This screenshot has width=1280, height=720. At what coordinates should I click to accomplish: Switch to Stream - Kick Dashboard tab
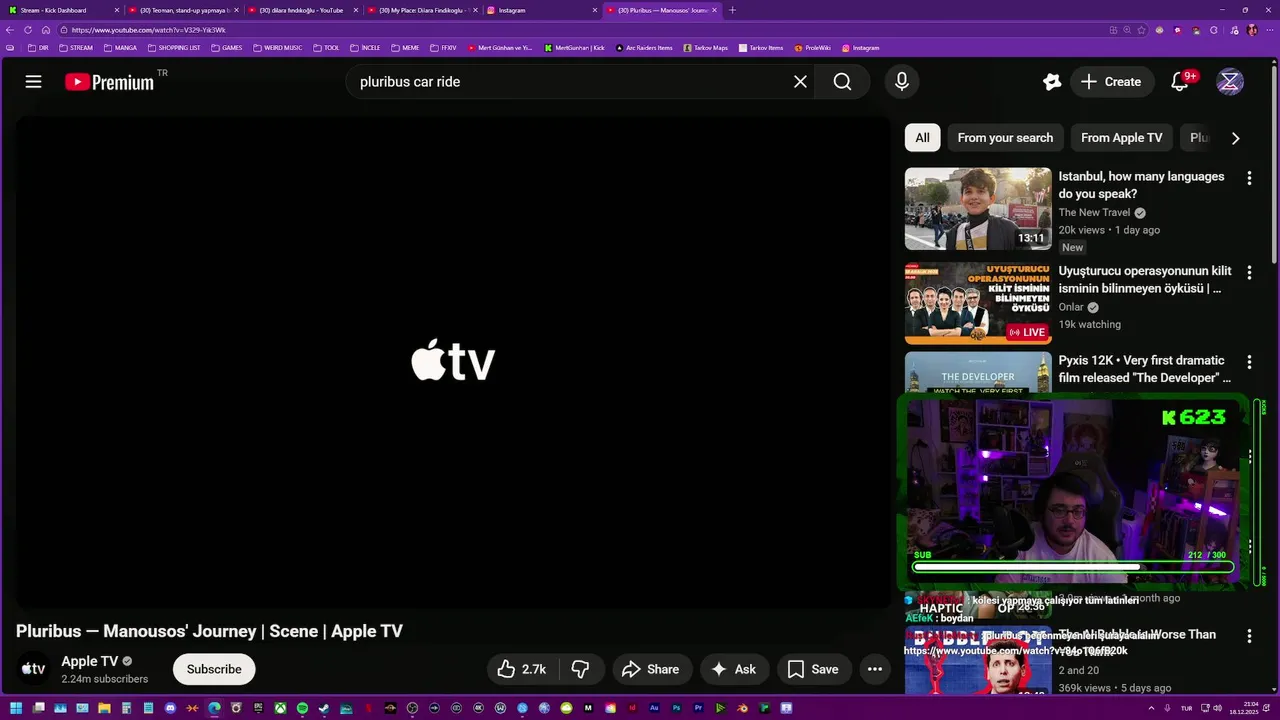pos(64,10)
